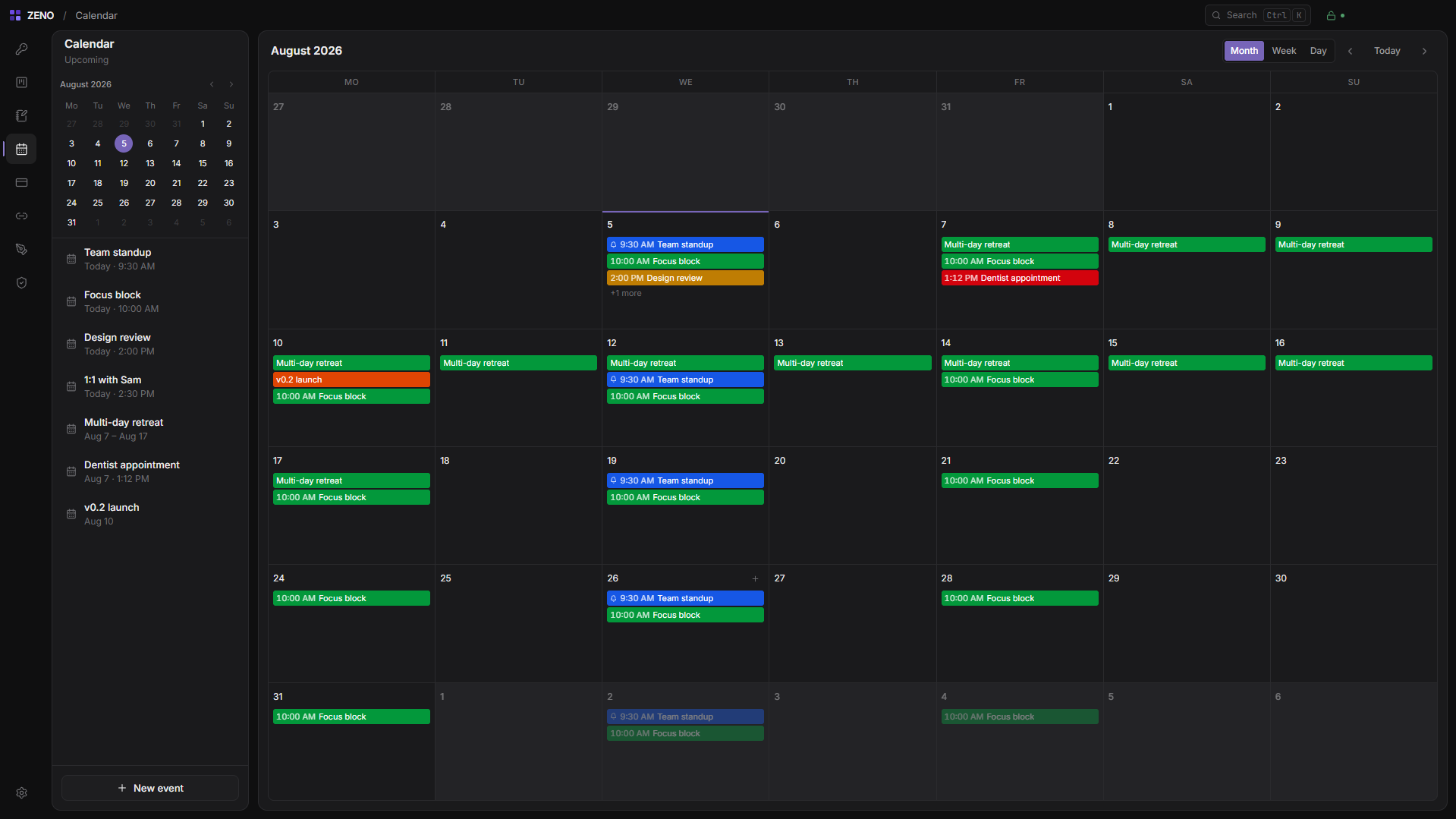The height and width of the screenshot is (819, 1456).
Task: Open upcoming item Dentist appointment
Action: click(150, 471)
